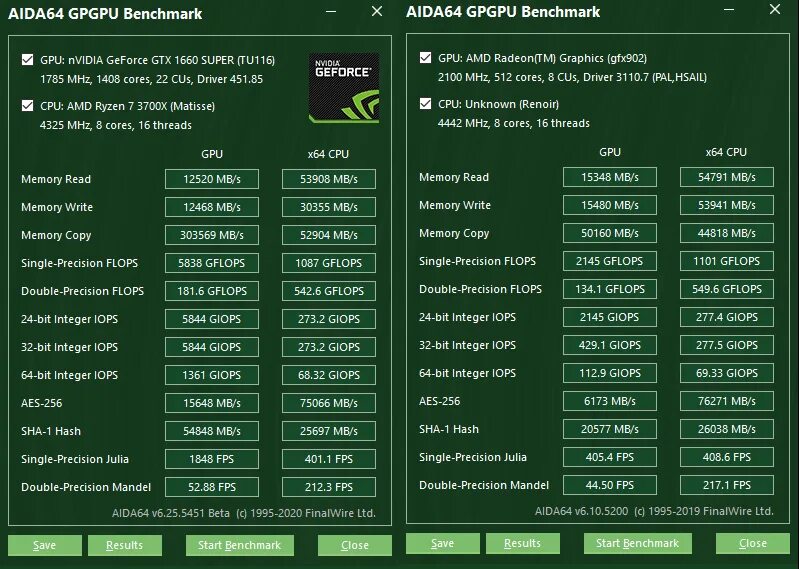Select 401.1 FPS Julia result

click(329, 459)
